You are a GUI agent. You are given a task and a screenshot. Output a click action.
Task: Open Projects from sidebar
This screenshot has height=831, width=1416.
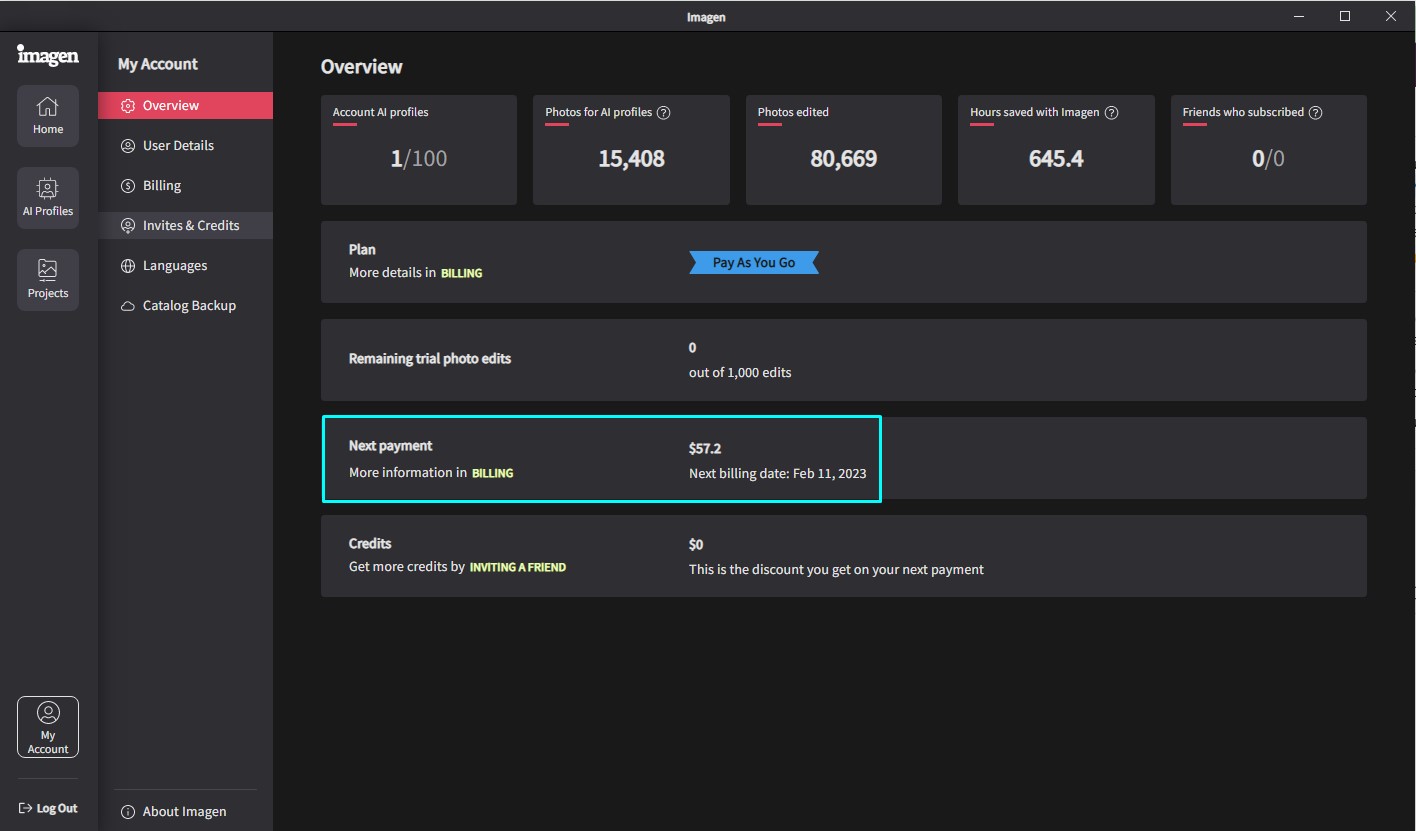click(x=48, y=280)
